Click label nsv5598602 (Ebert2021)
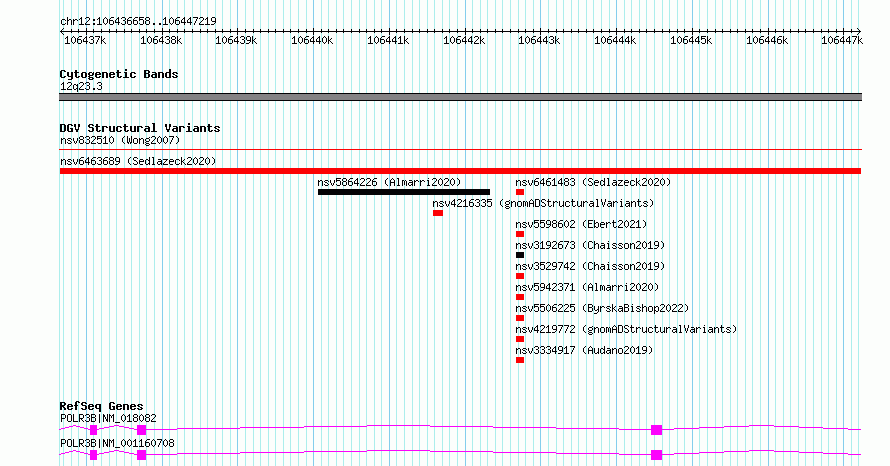This screenshot has height=466, width=890. (x=581, y=224)
